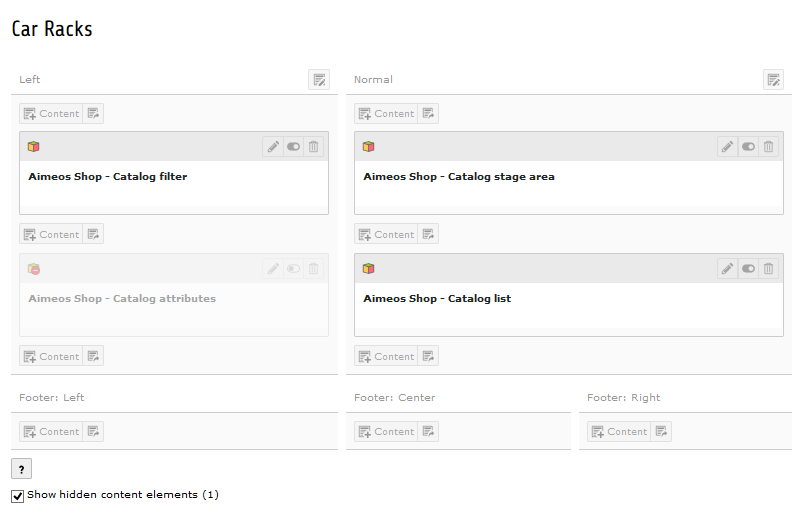The width and height of the screenshot is (800, 516).
Task: Delete the Catalog stage area element
Action: pos(768,147)
